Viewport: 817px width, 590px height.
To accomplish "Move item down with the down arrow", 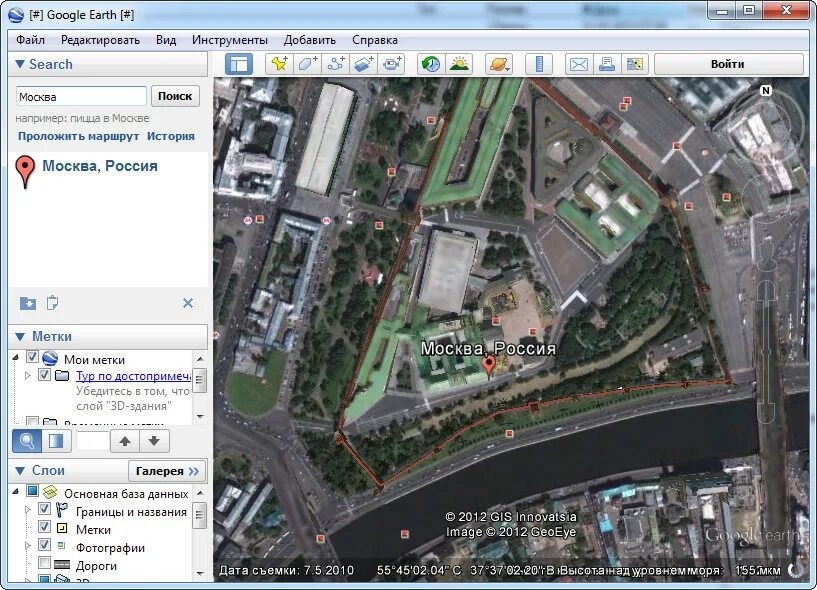I will pos(154,441).
